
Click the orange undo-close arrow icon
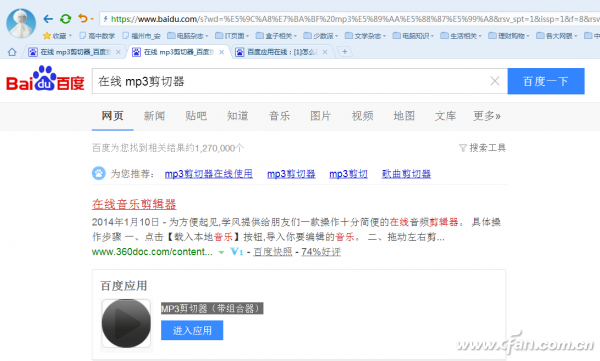[82, 18]
